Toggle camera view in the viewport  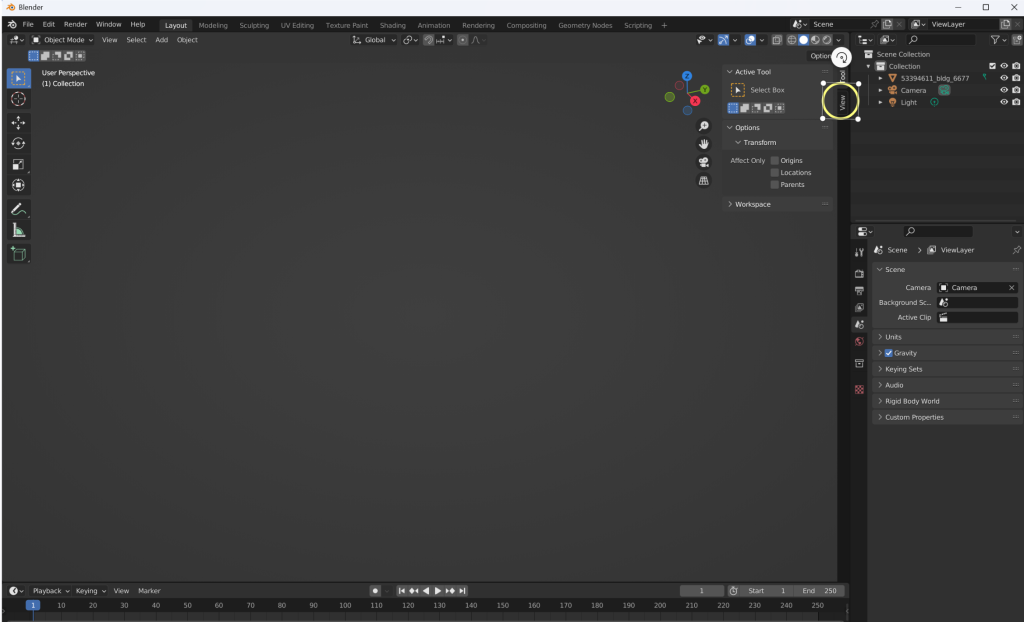pos(704,163)
